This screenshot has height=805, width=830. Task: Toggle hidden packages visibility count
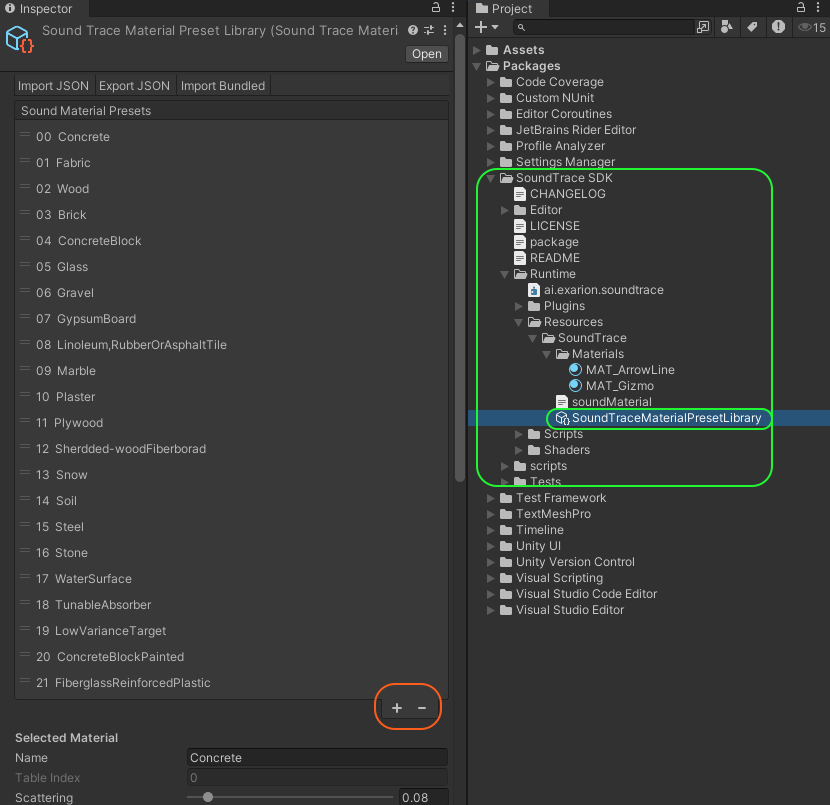(x=812, y=27)
